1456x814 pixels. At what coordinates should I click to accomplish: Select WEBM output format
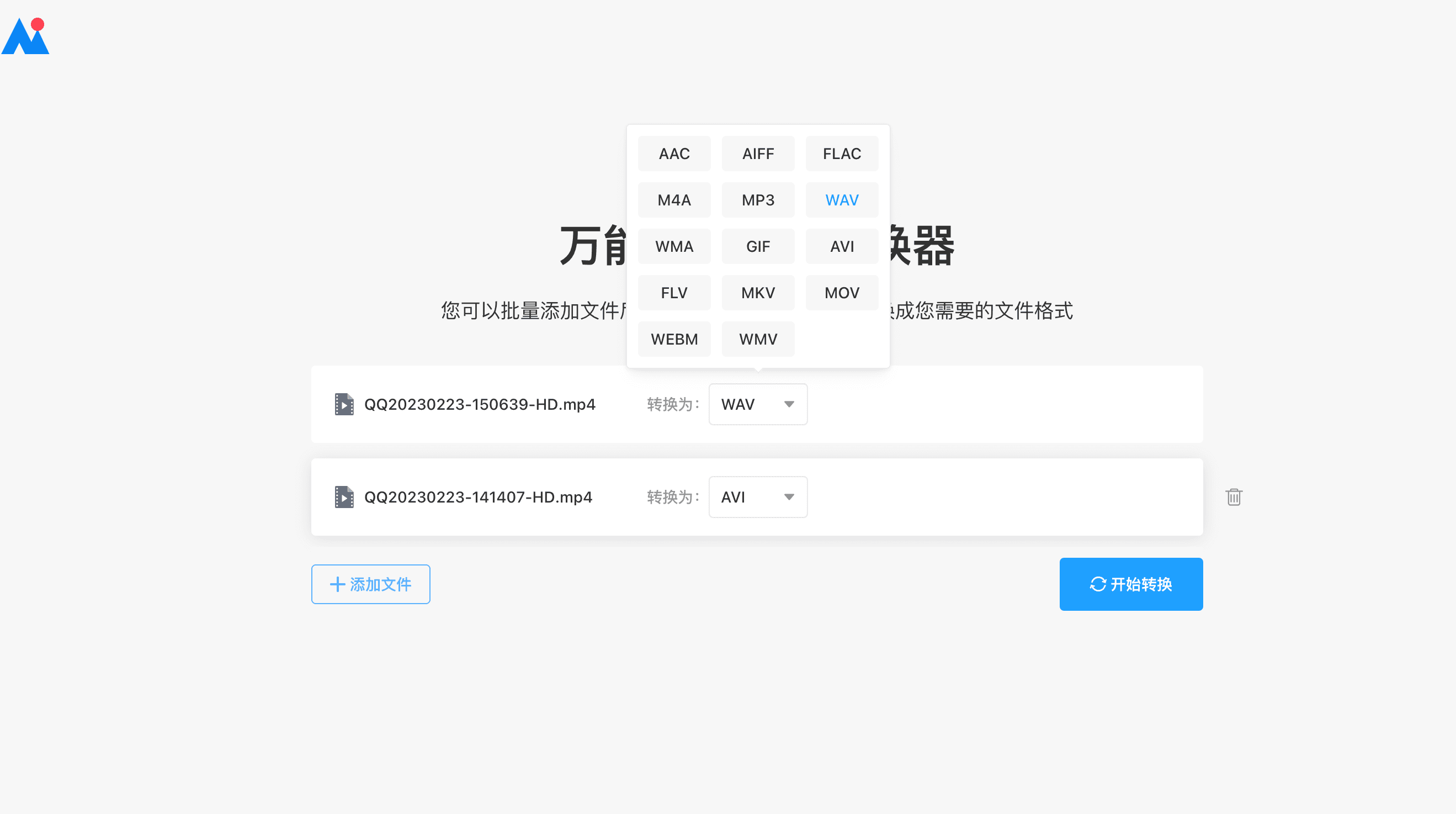click(674, 340)
